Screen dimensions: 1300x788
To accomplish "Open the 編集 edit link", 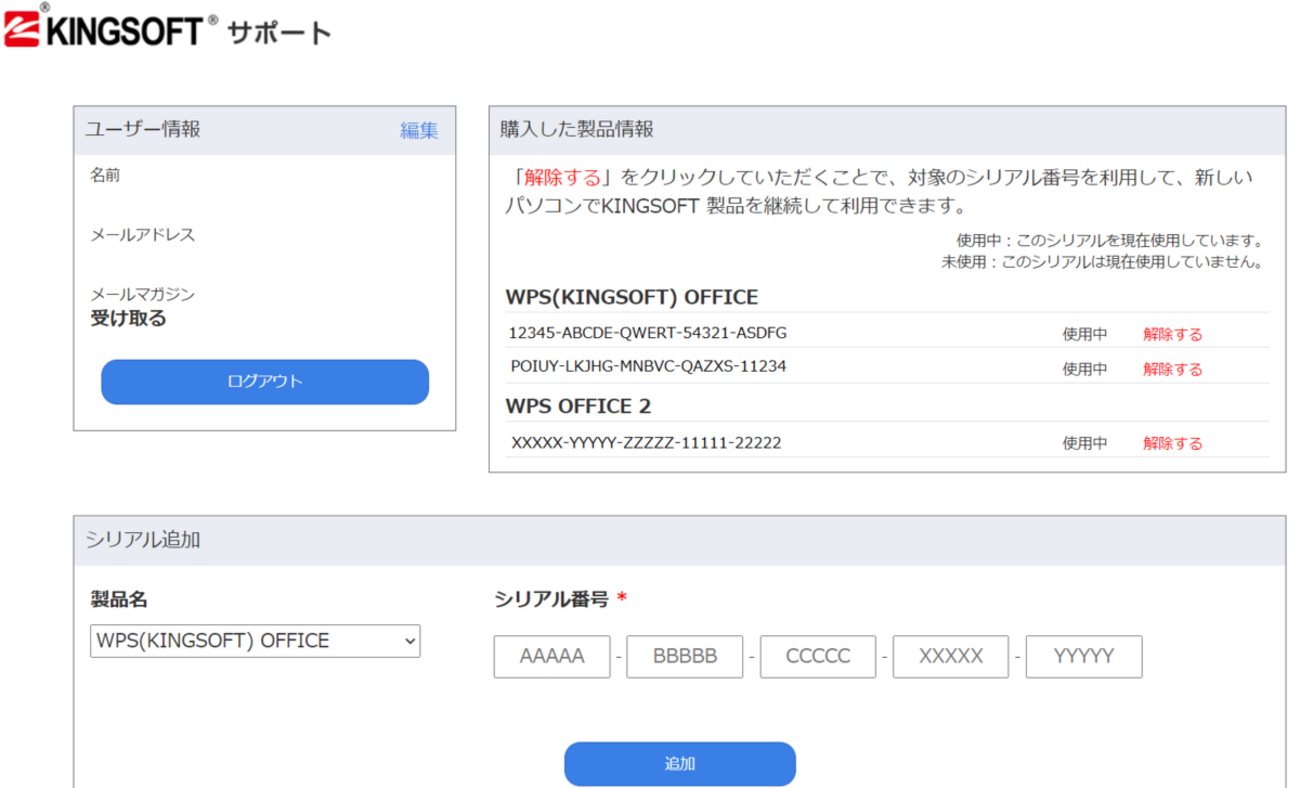I will [x=419, y=130].
